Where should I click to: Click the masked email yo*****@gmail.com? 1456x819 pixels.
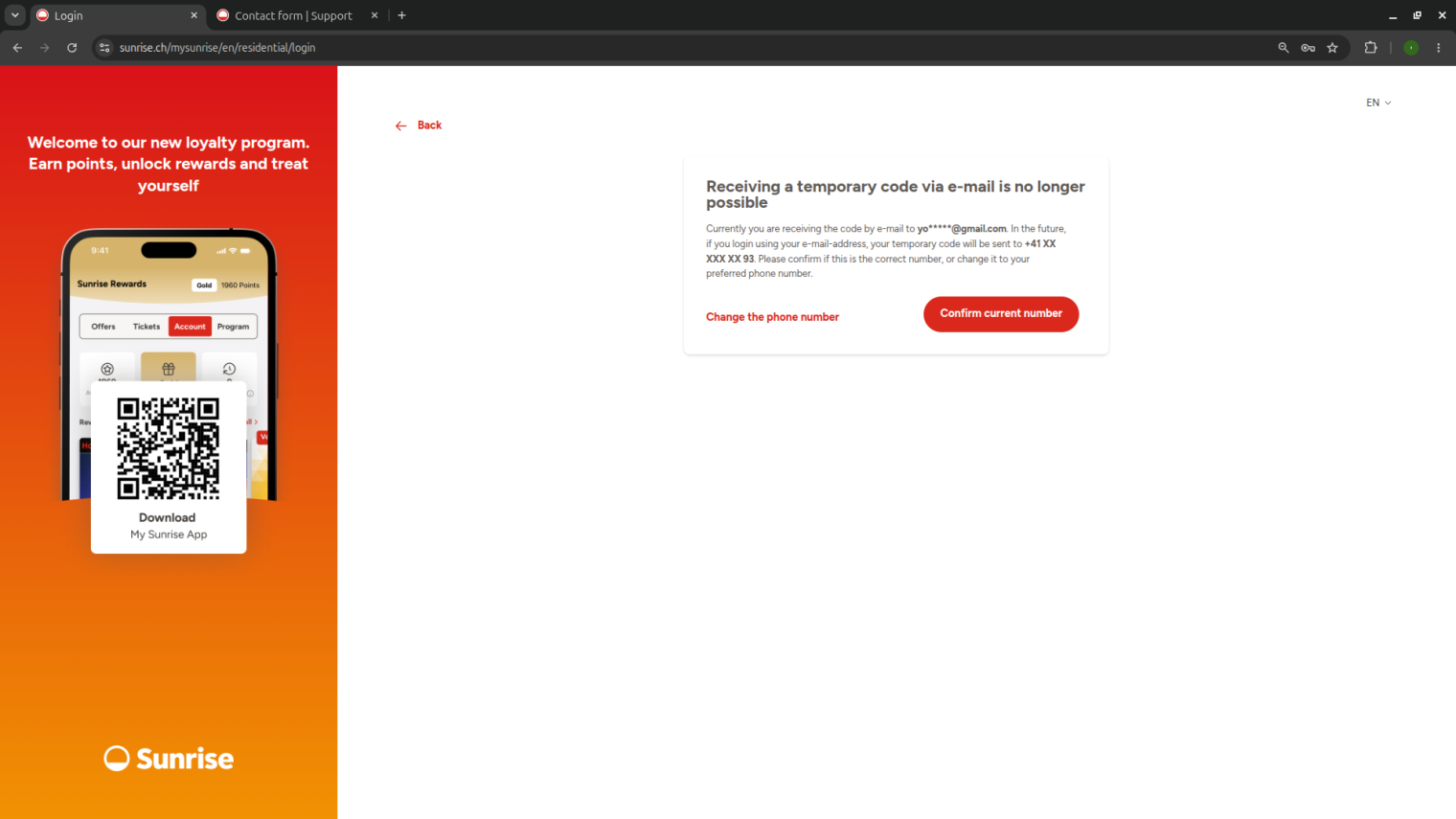coord(962,229)
